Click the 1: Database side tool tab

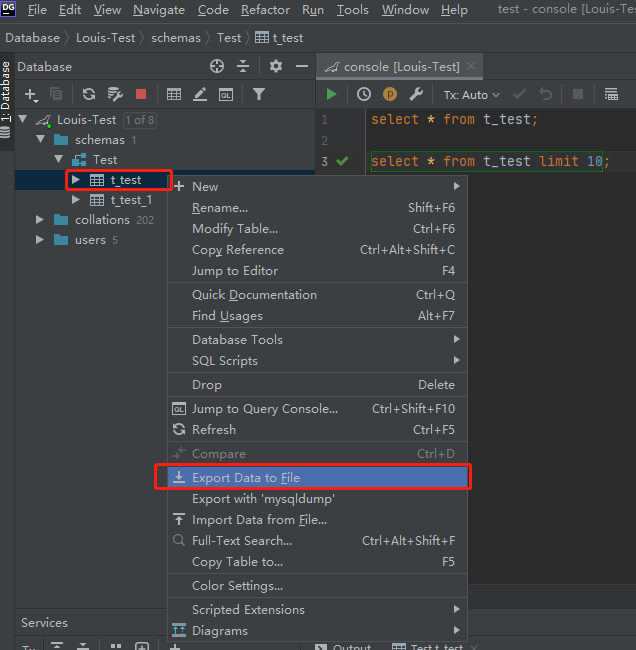click(x=6, y=99)
